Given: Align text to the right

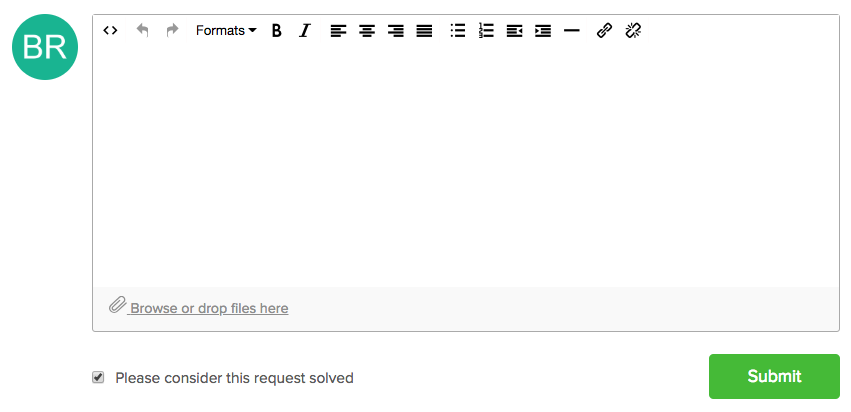Looking at the screenshot, I should (x=396, y=30).
